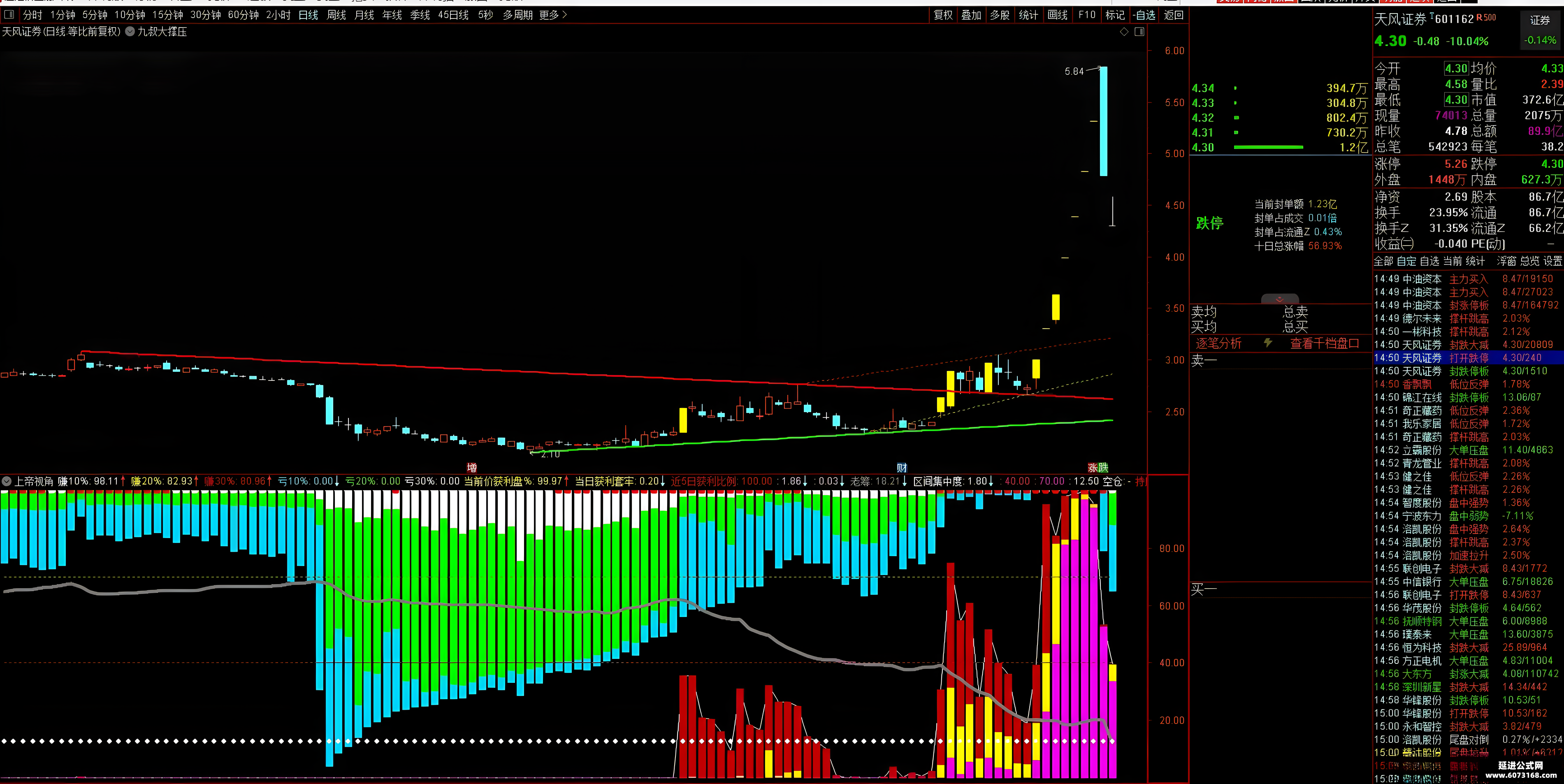Click the 增 marker on the chart timeline
This screenshot has height=784, width=1564.
tap(472, 468)
